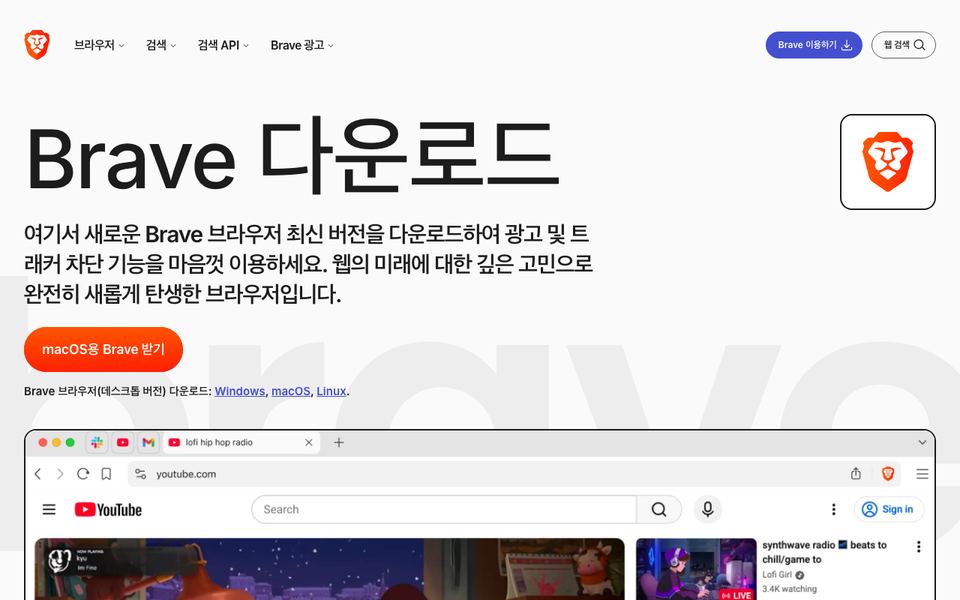
Task: Start voice search microphone icon
Action: point(708,509)
